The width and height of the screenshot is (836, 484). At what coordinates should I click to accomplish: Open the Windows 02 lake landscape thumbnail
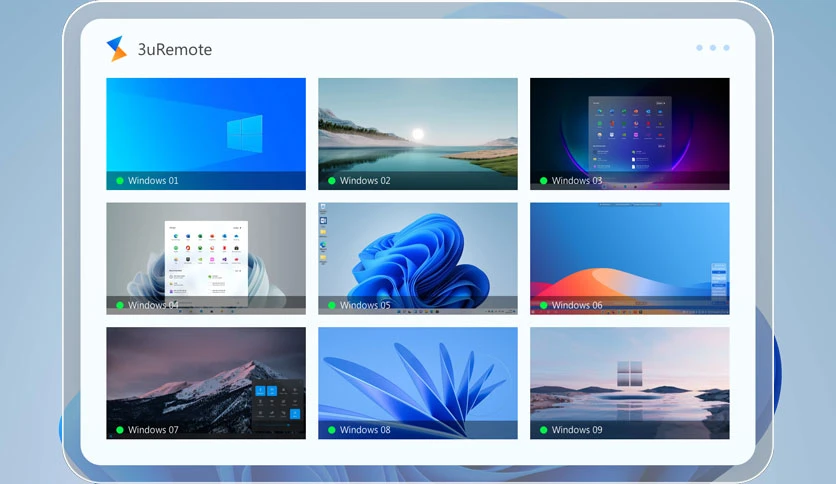click(x=418, y=134)
